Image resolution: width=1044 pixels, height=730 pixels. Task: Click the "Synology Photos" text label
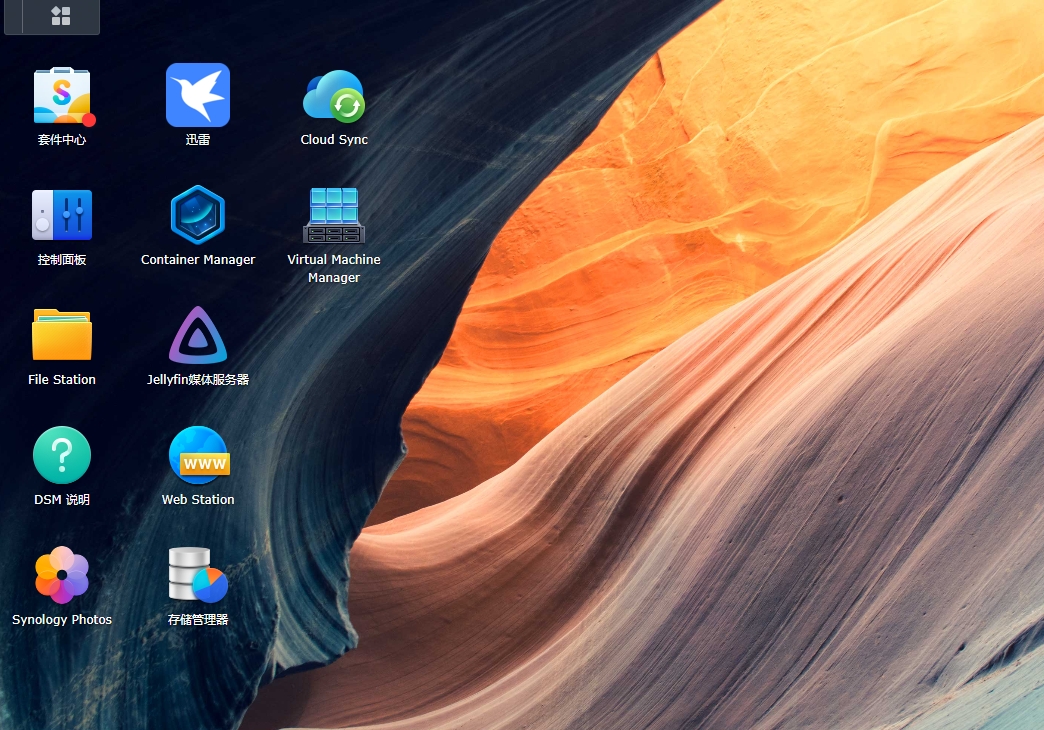pos(62,619)
